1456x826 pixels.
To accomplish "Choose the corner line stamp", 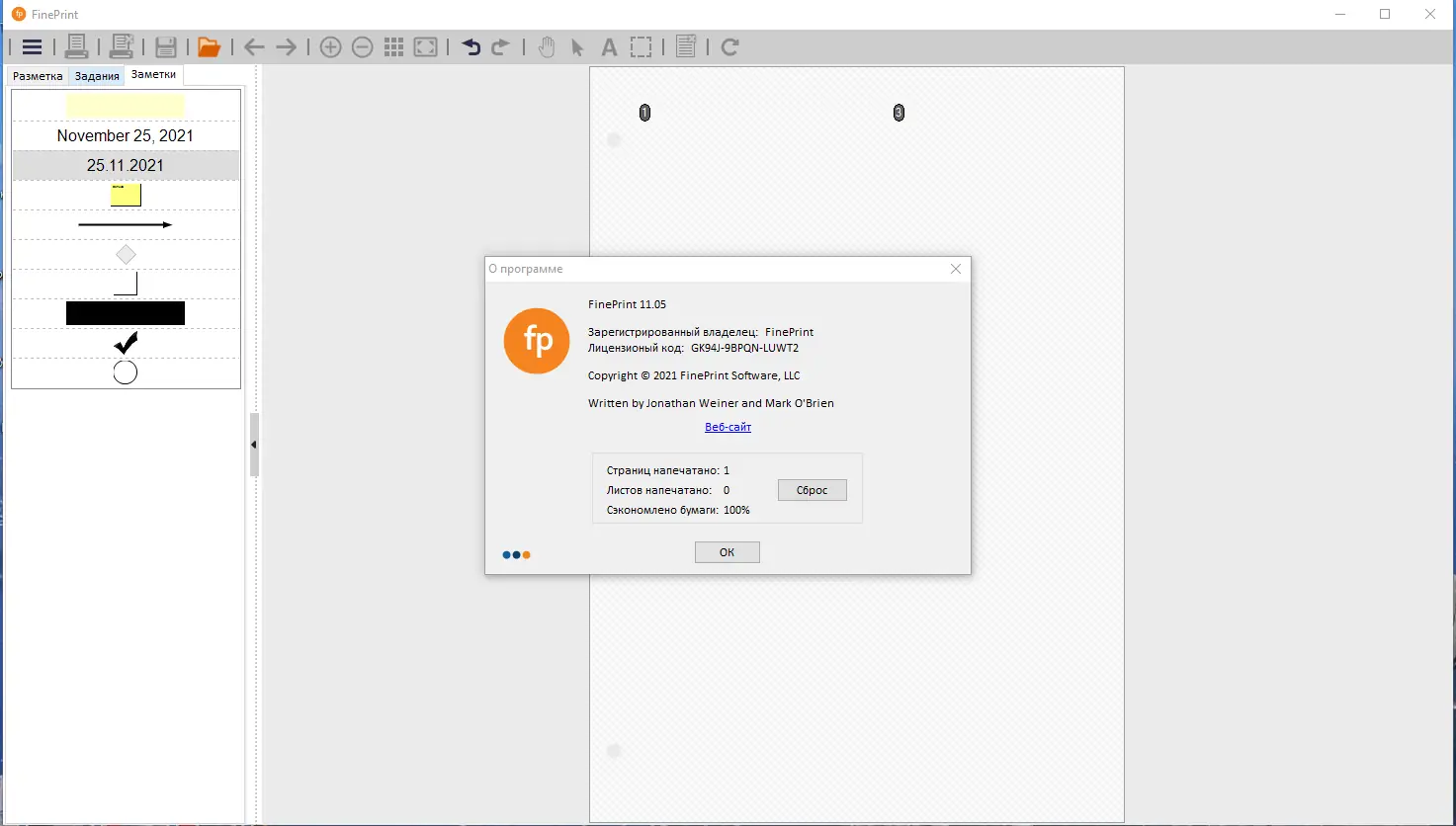I will (126, 285).
